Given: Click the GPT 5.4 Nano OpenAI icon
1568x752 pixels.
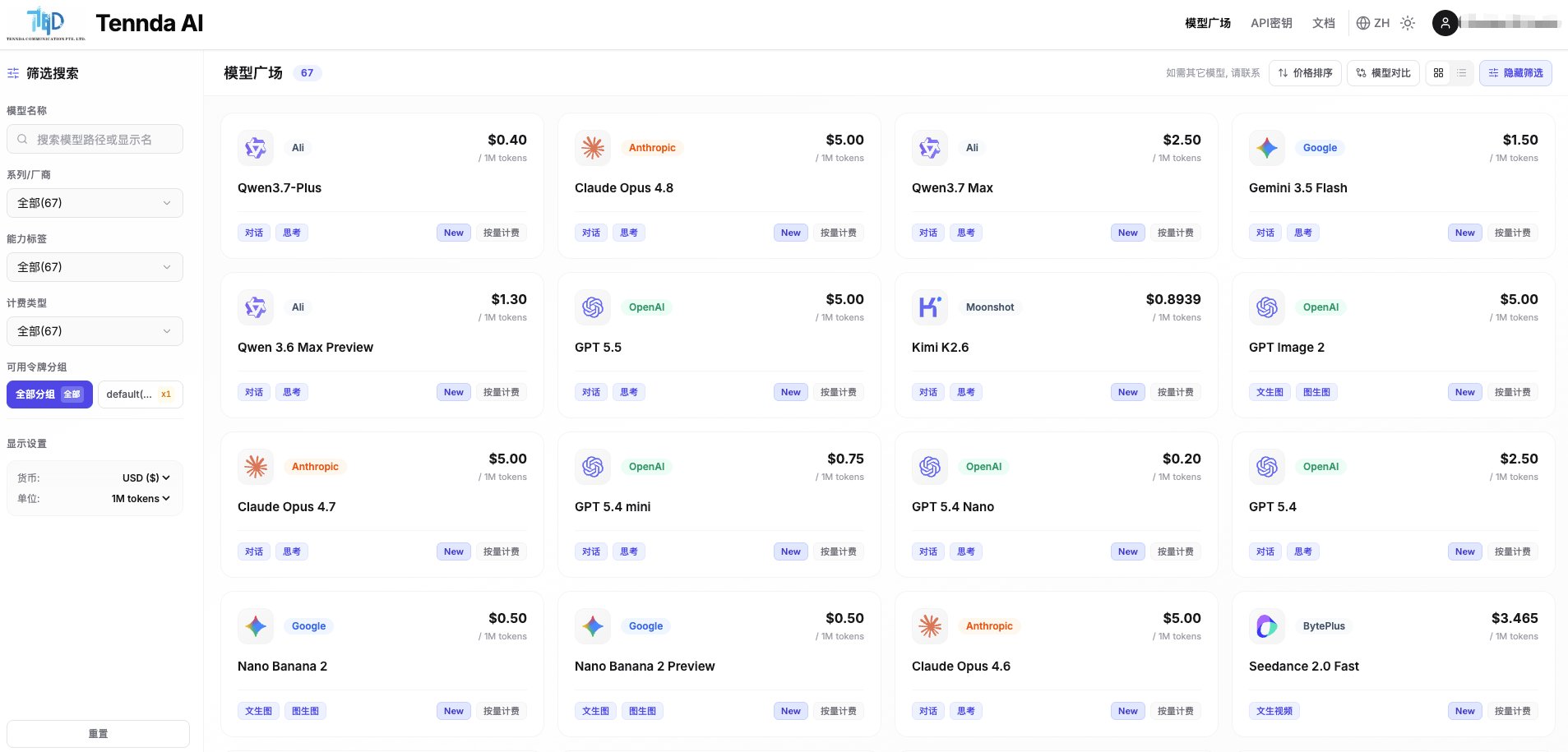Looking at the screenshot, I should pos(930,467).
